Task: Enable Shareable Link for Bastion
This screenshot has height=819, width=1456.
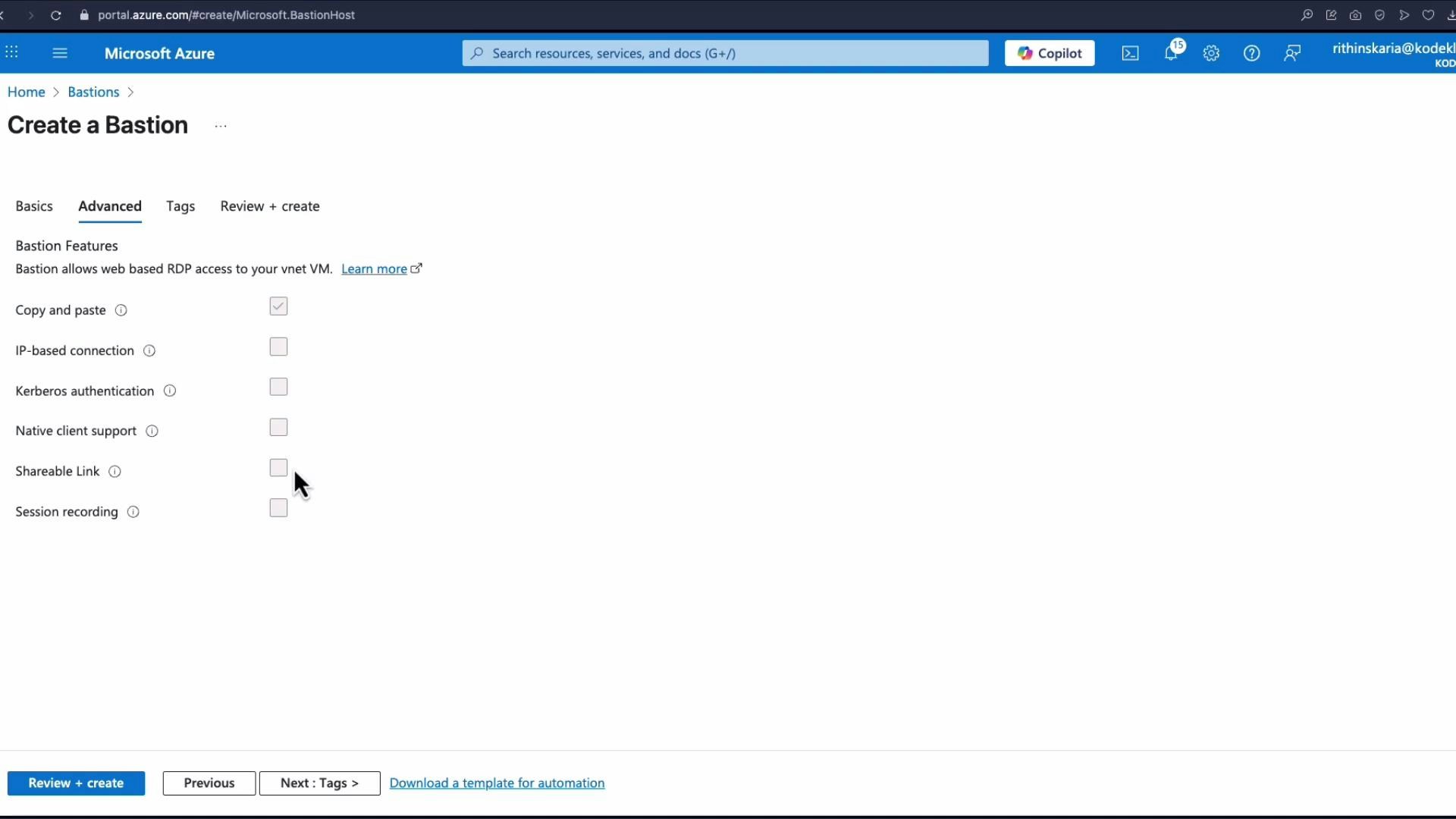Action: [278, 467]
